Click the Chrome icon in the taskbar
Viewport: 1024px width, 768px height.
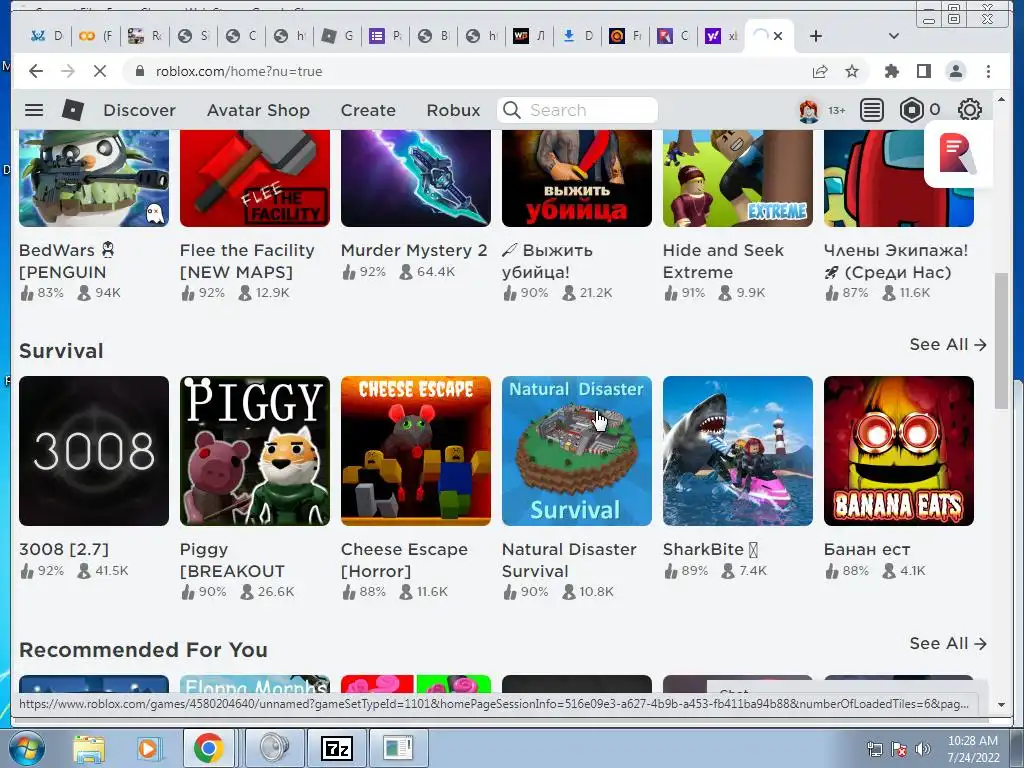tap(208, 748)
